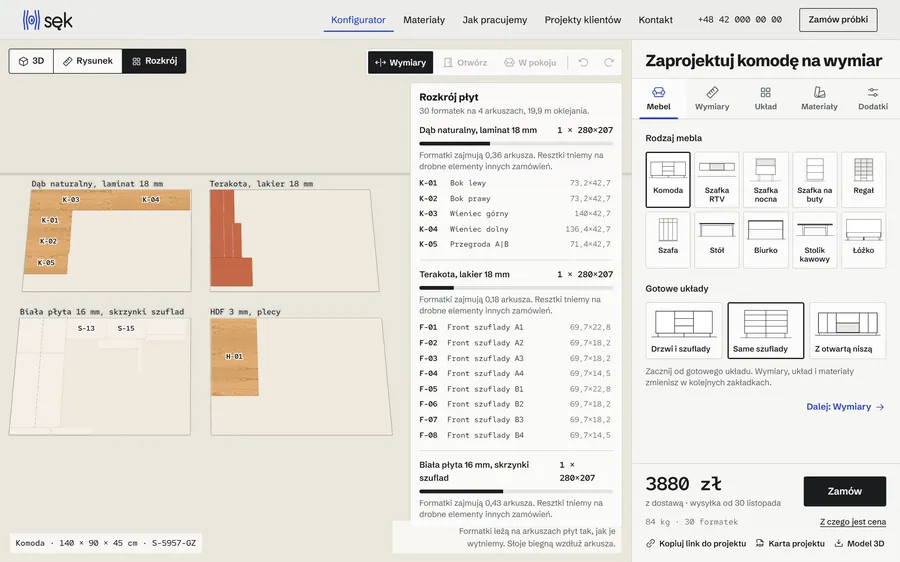Screen dimensions: 900x562
Task: Click the undo arrow icon
Action: click(x=583, y=63)
